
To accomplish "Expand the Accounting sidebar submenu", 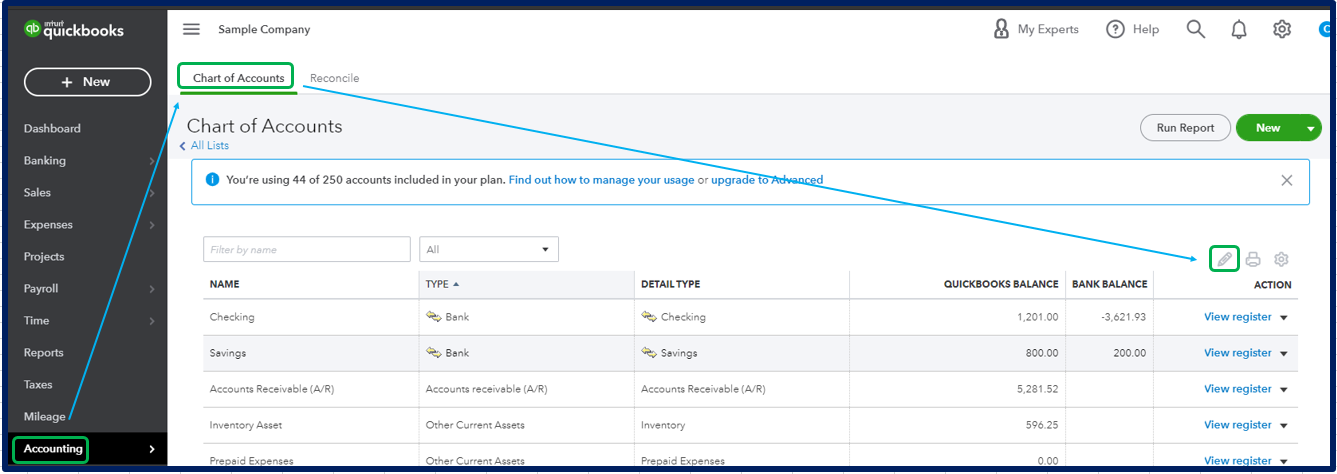I will (x=152, y=449).
